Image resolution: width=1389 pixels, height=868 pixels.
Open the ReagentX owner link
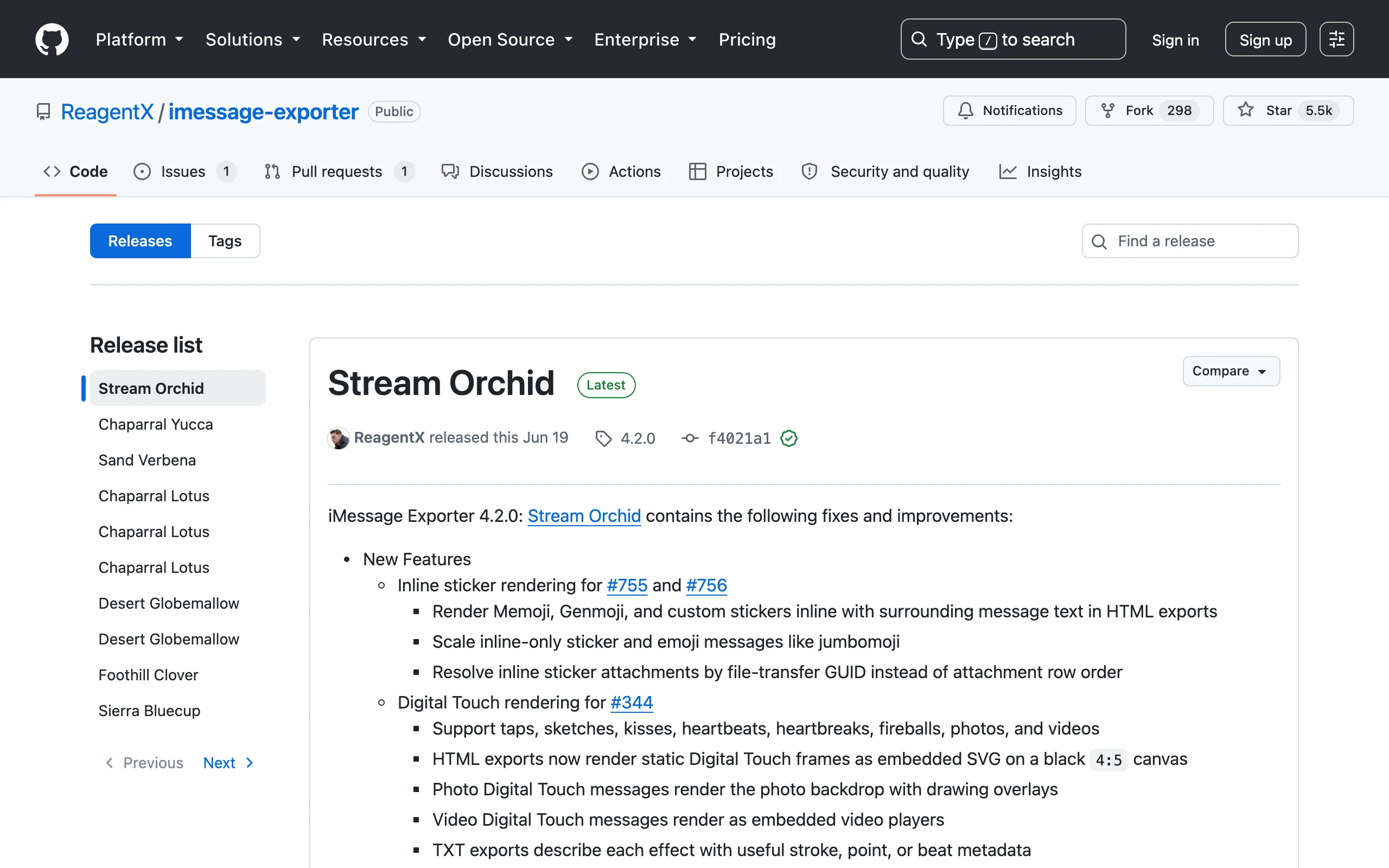point(107,111)
